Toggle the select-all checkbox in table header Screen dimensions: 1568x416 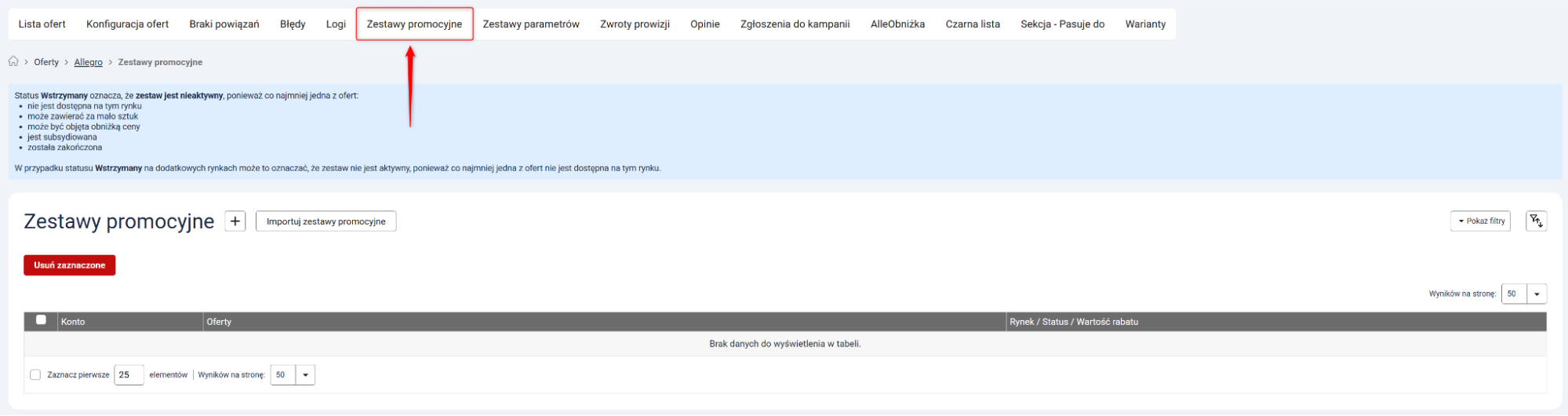[41, 320]
